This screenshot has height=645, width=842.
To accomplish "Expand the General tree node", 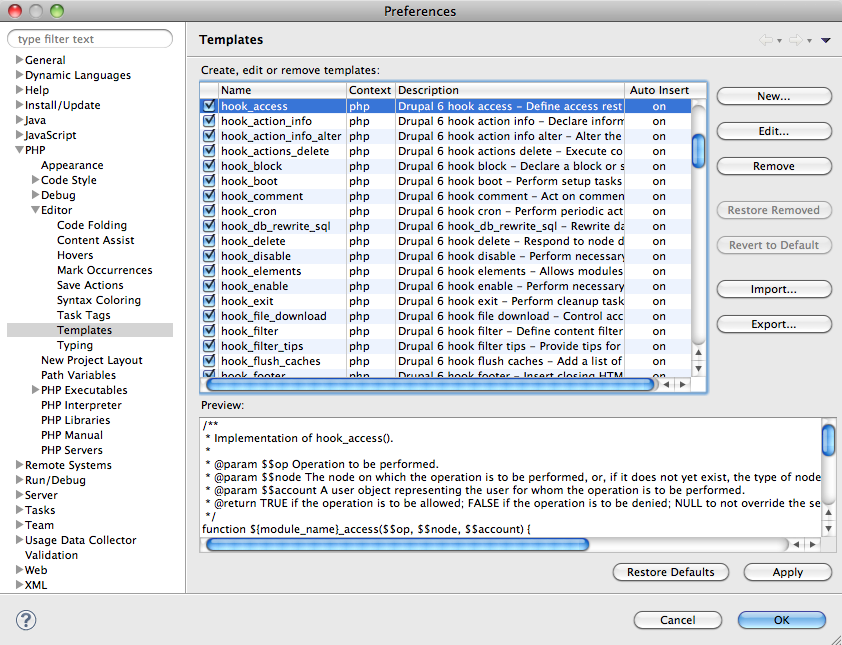I will point(19,60).
